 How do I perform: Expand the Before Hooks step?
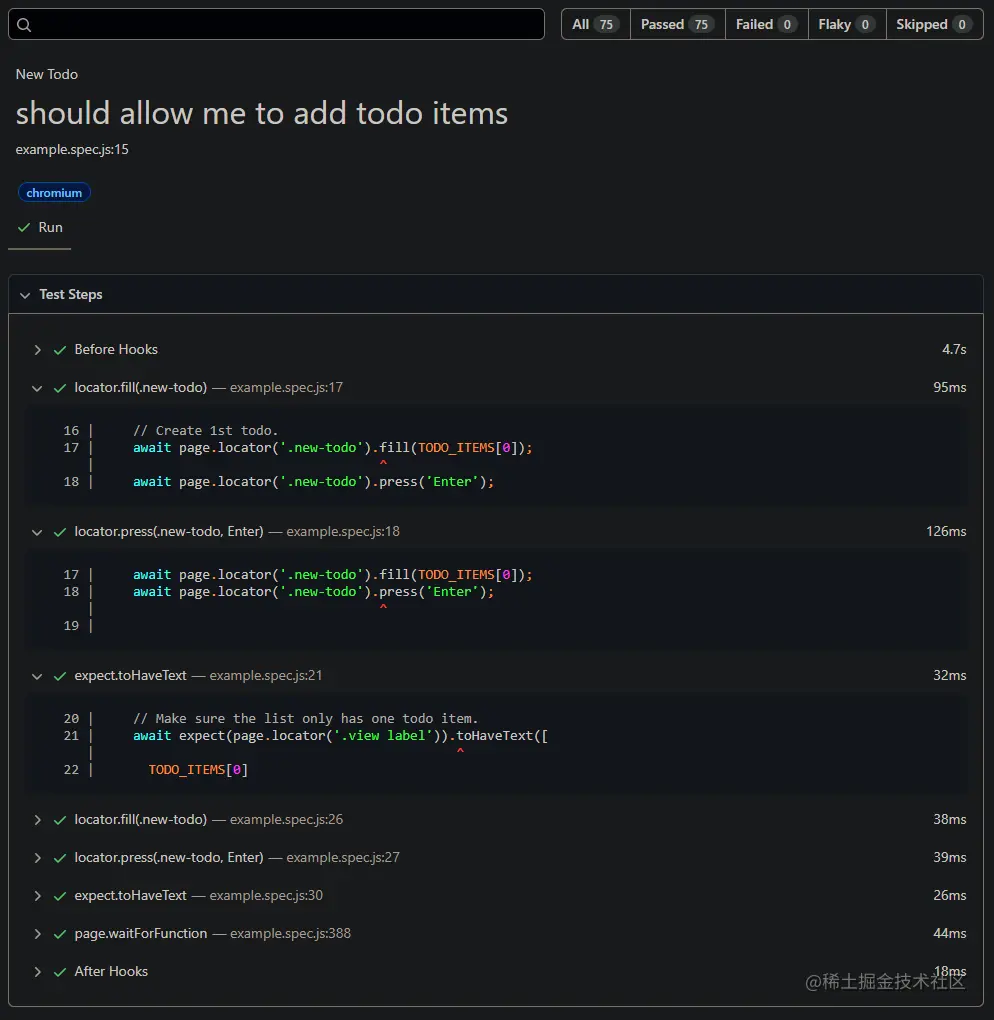(37, 350)
